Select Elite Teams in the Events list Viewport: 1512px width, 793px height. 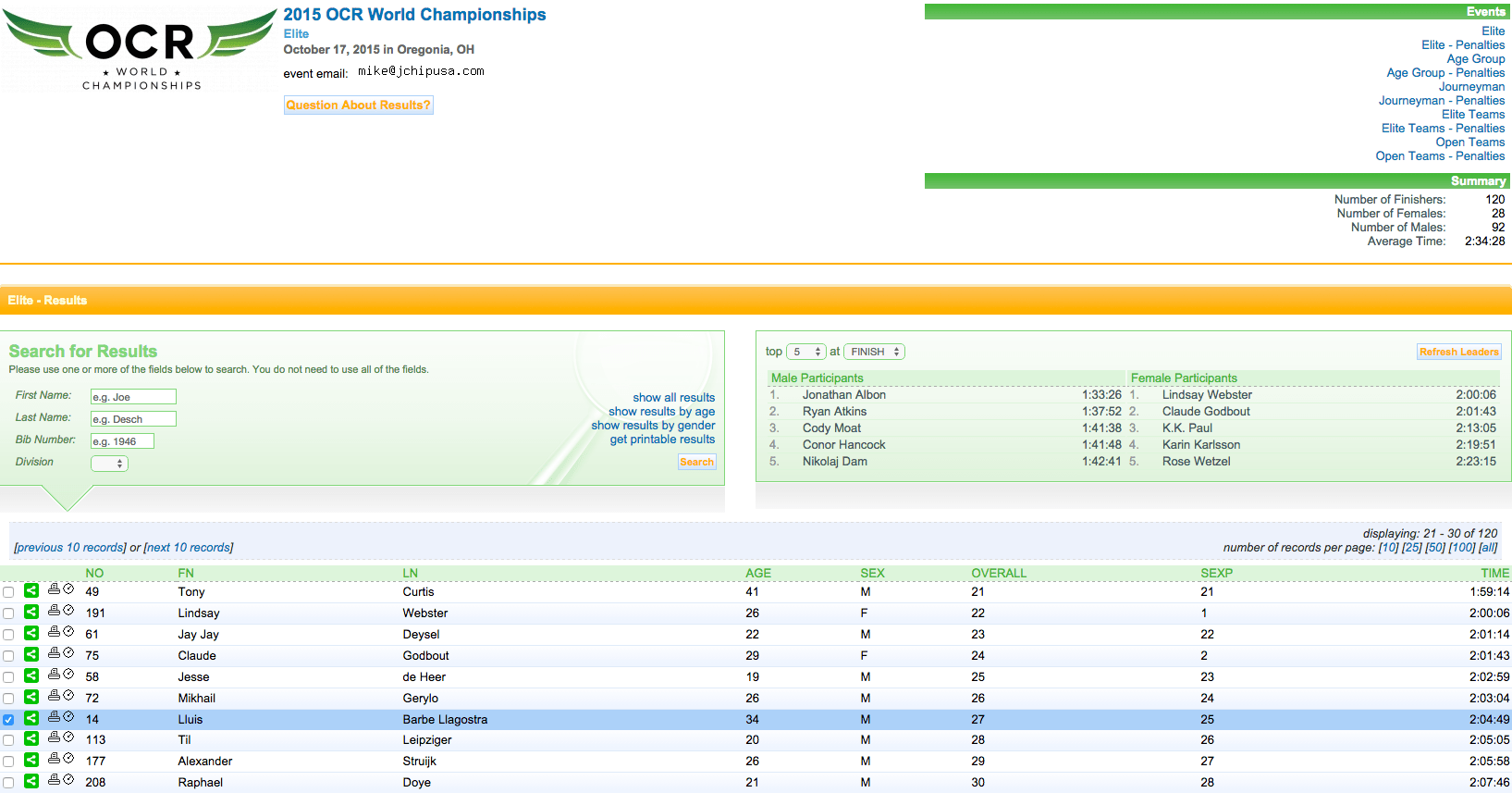click(1472, 115)
